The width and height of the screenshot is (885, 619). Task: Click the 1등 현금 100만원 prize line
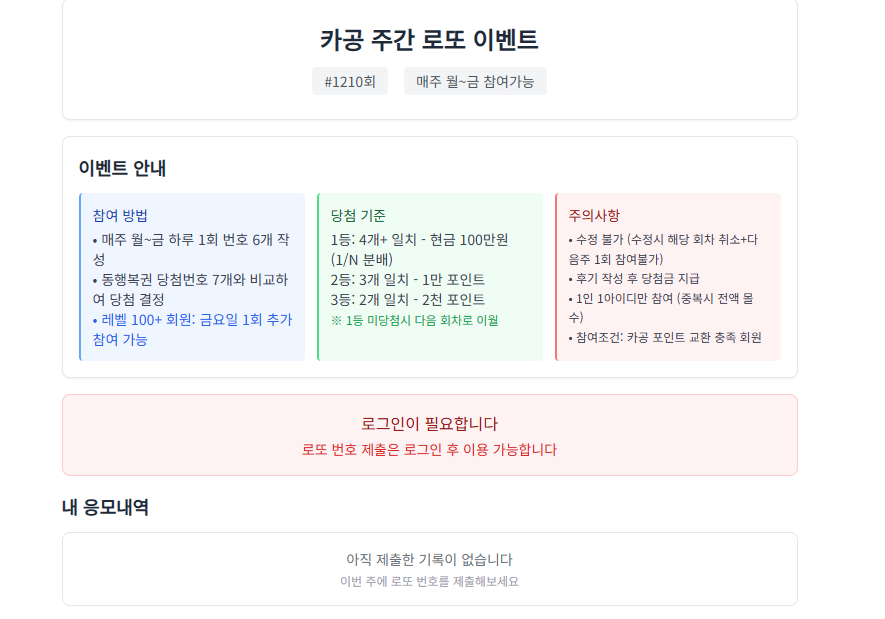pos(419,249)
